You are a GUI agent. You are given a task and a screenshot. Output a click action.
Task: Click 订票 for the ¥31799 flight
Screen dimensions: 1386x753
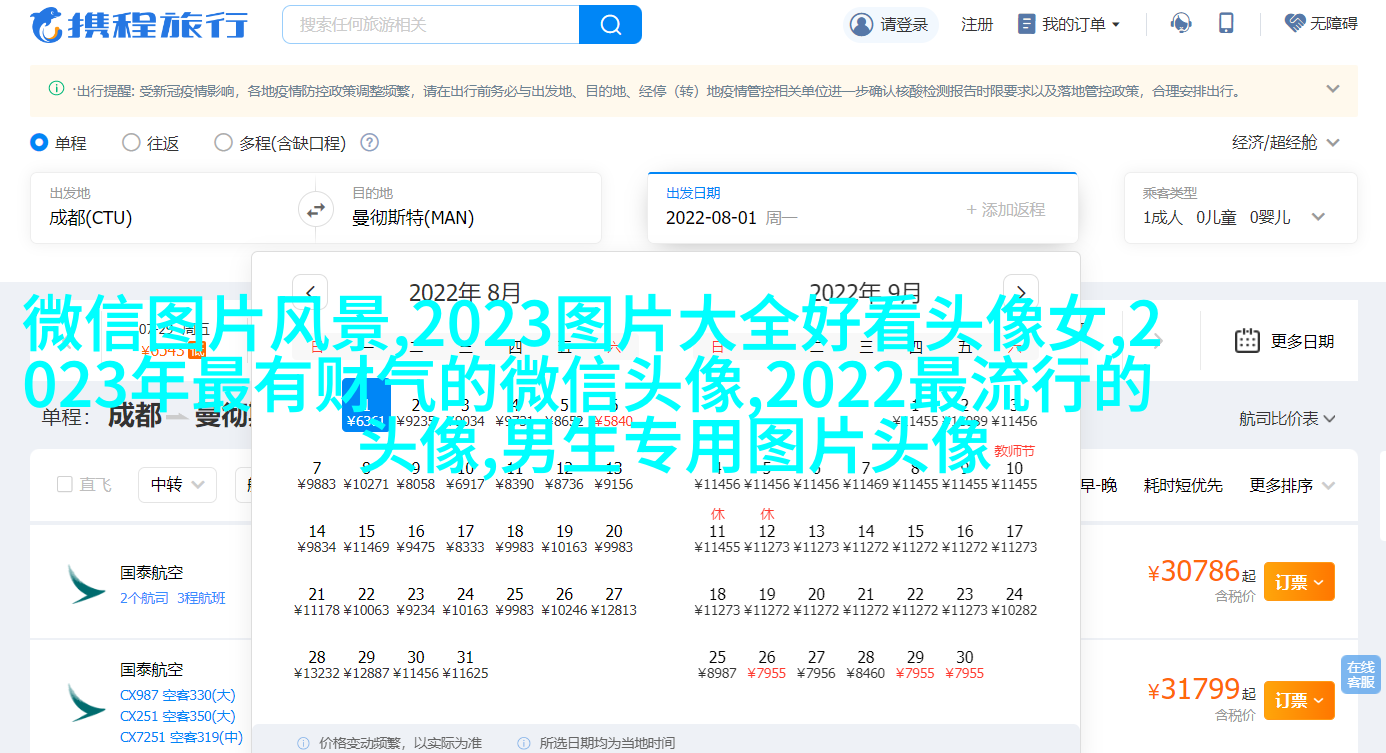tap(1299, 700)
